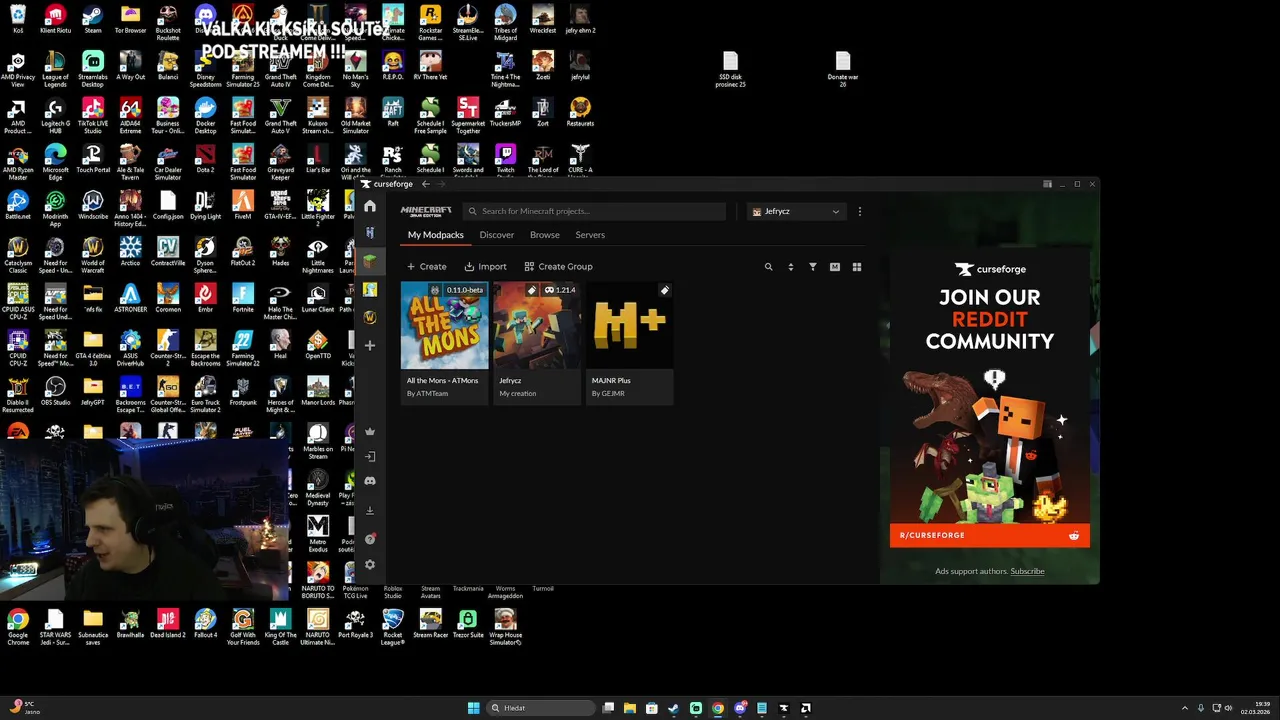Focus the Search for Minecraft projects field
The image size is (1280, 720).
[x=595, y=211]
